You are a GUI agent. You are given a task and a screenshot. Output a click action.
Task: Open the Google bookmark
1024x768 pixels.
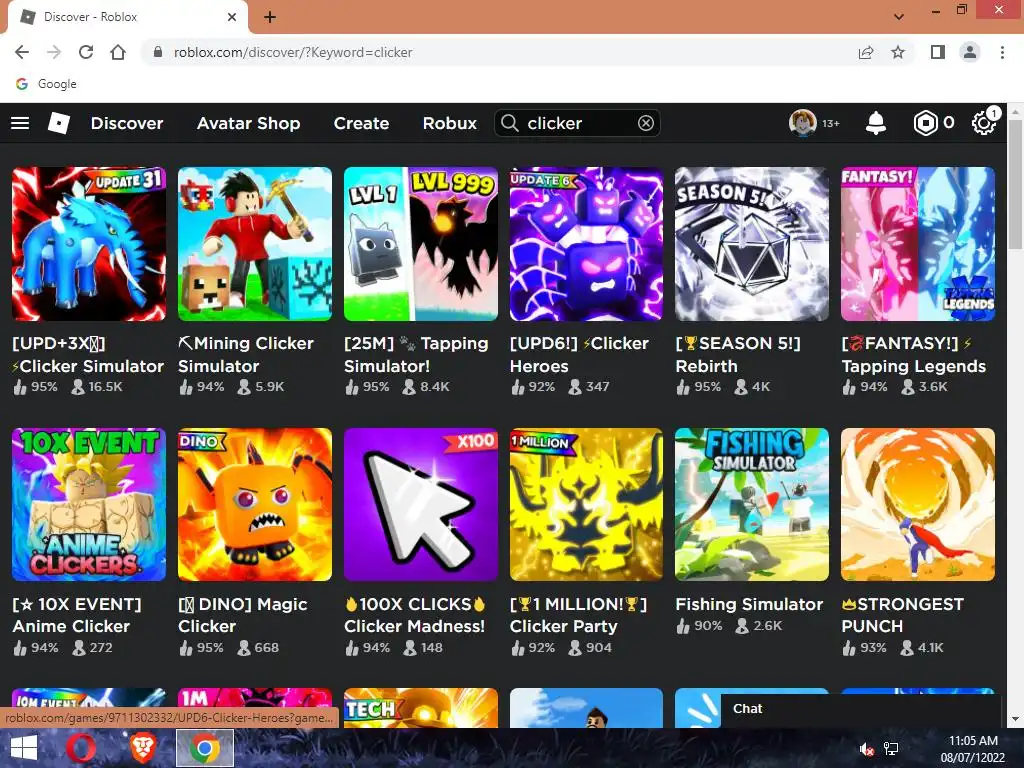[x=46, y=84]
